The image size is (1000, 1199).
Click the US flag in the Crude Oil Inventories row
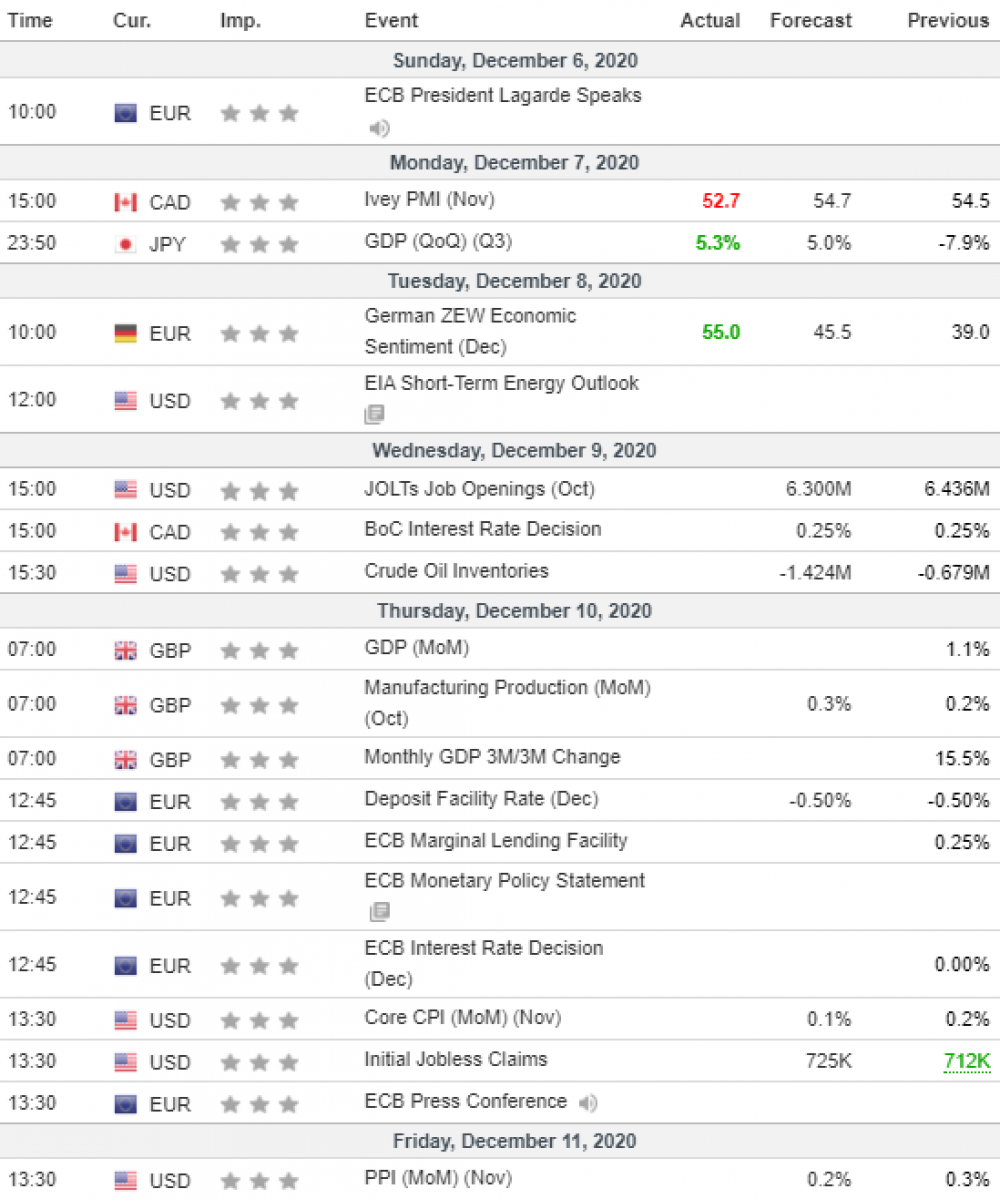(x=125, y=574)
